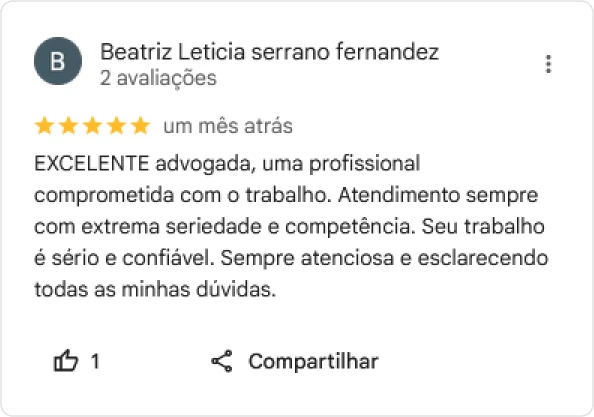This screenshot has width=594, height=417.
Task: View the reviewer's 2 avaliações
Action: point(158,78)
